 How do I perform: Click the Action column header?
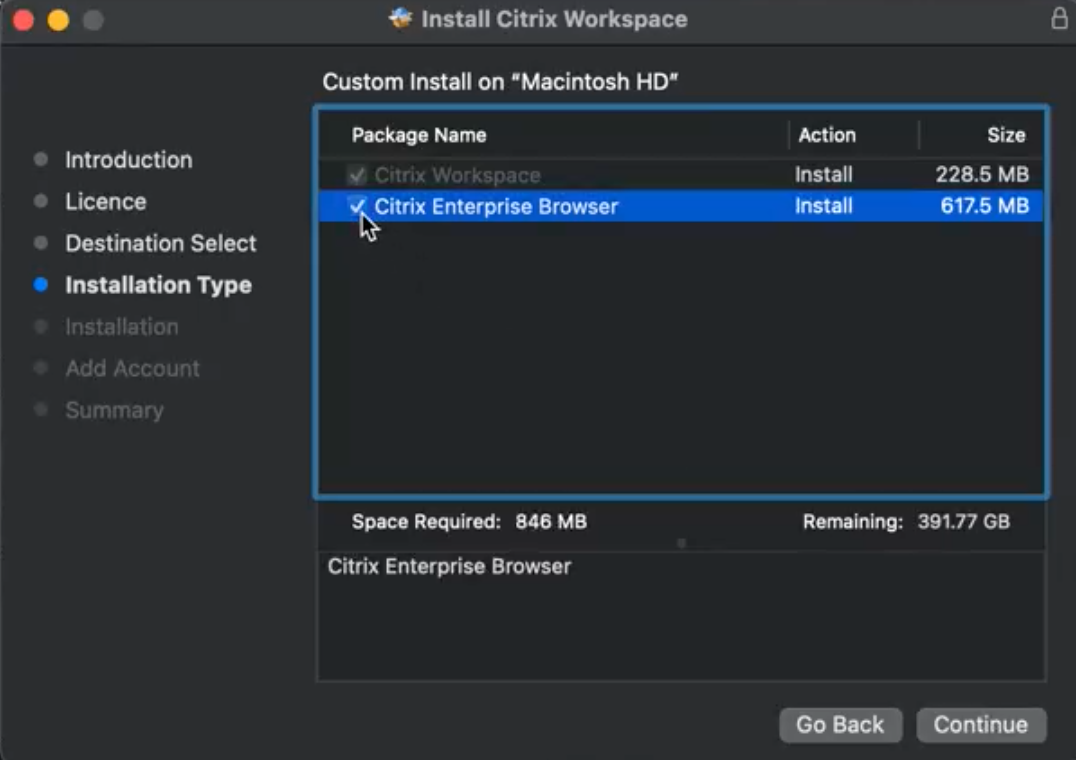(827, 135)
